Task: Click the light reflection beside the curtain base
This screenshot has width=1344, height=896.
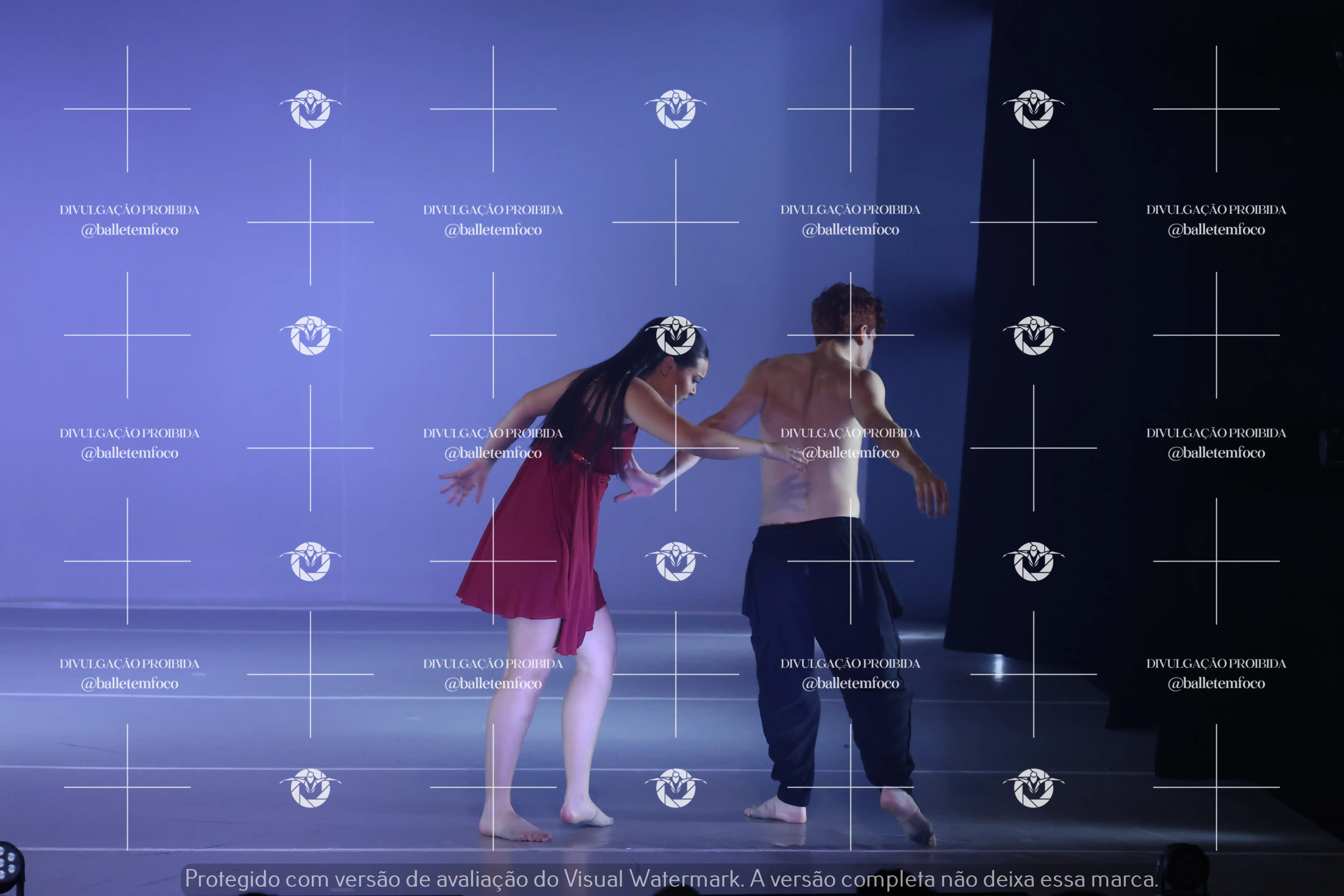Action: pyautogui.click(x=998, y=666)
